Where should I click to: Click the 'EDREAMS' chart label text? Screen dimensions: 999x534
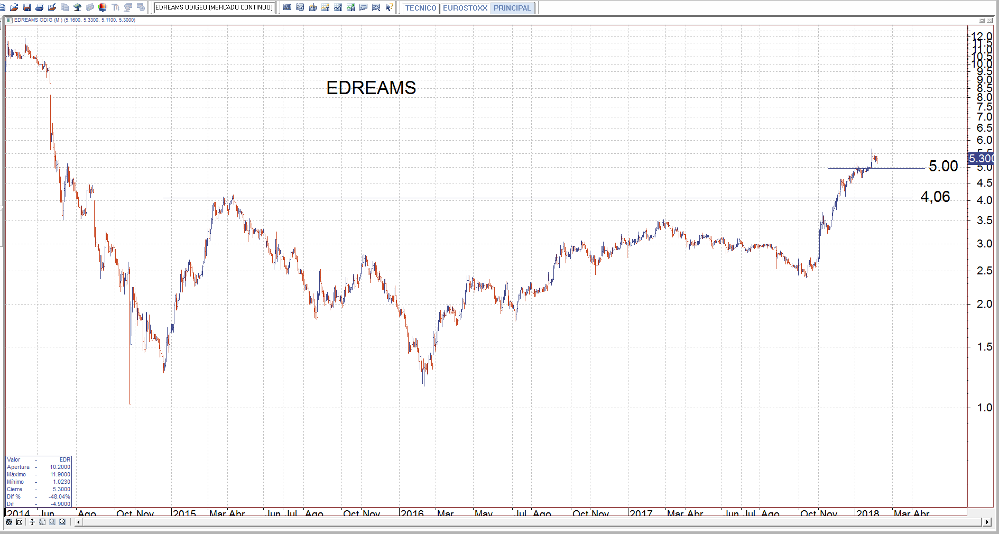(x=371, y=88)
